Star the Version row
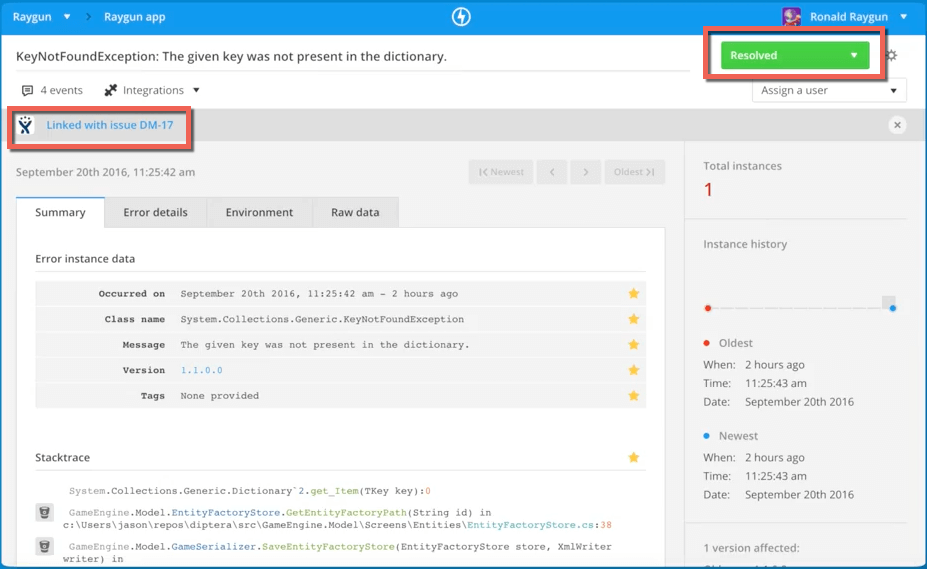927x569 pixels. 634,370
